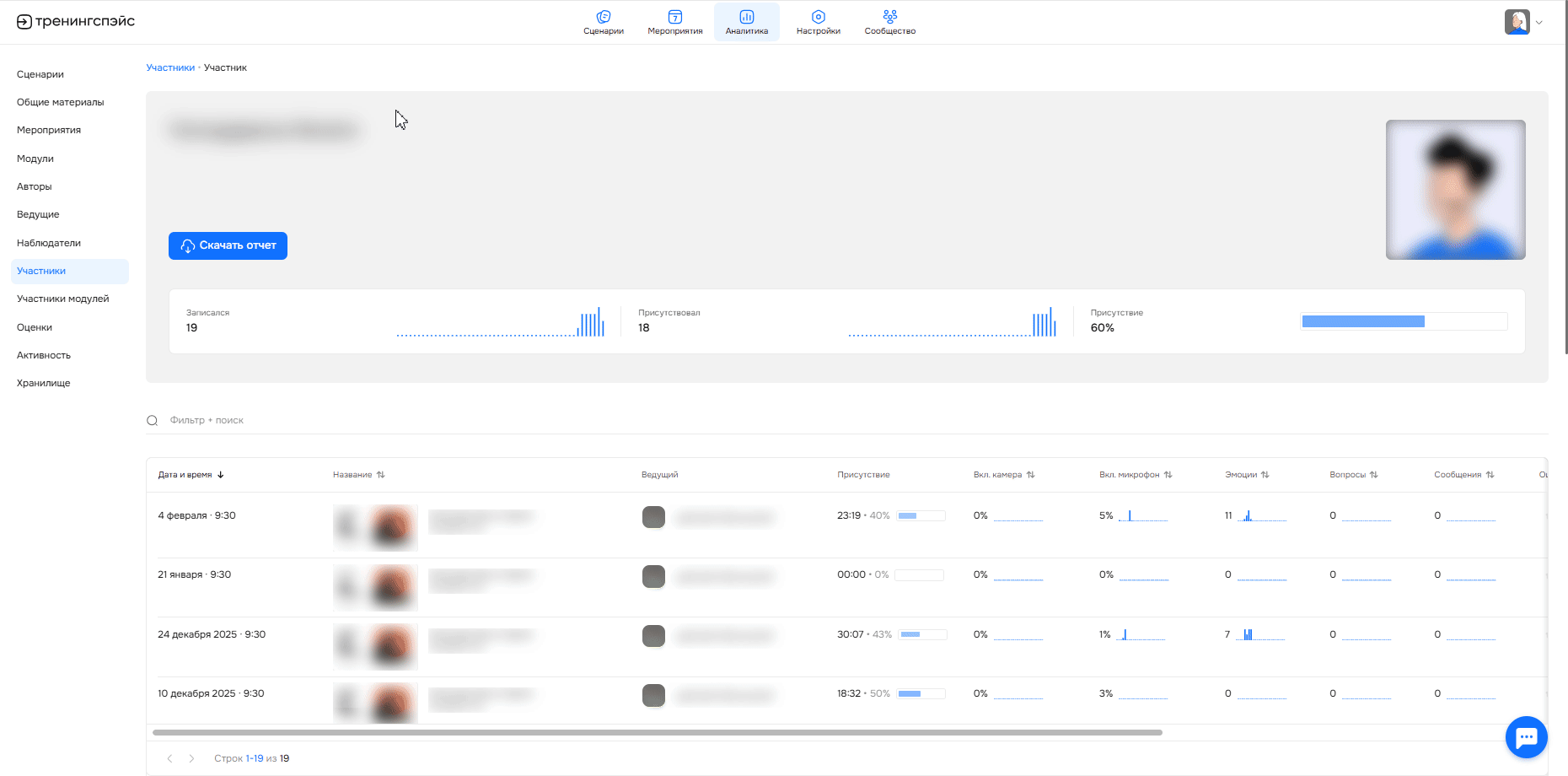
Task: Click the 40% attendance bar for 4 февраля
Action: (921, 515)
